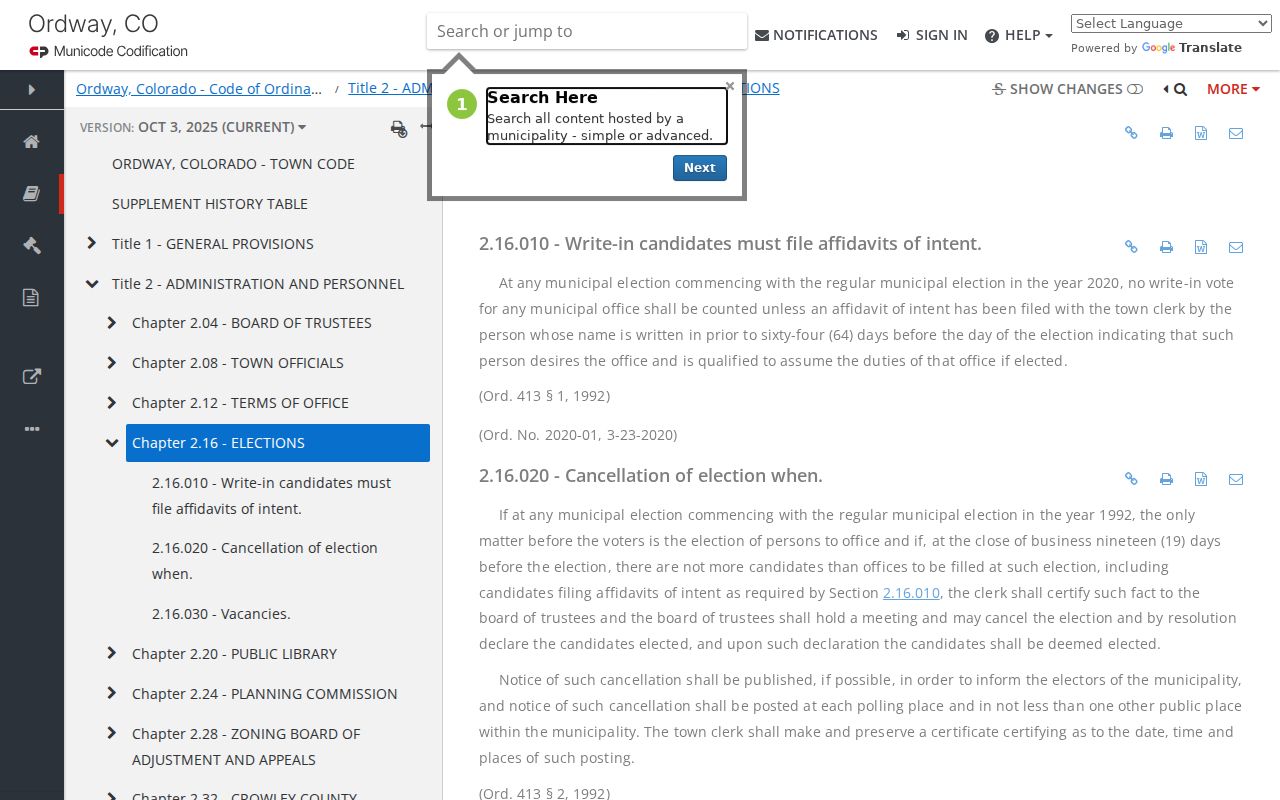Image resolution: width=1280 pixels, height=800 pixels.
Task: Follow the 2.16.010 link in the text
Action: pos(911,593)
